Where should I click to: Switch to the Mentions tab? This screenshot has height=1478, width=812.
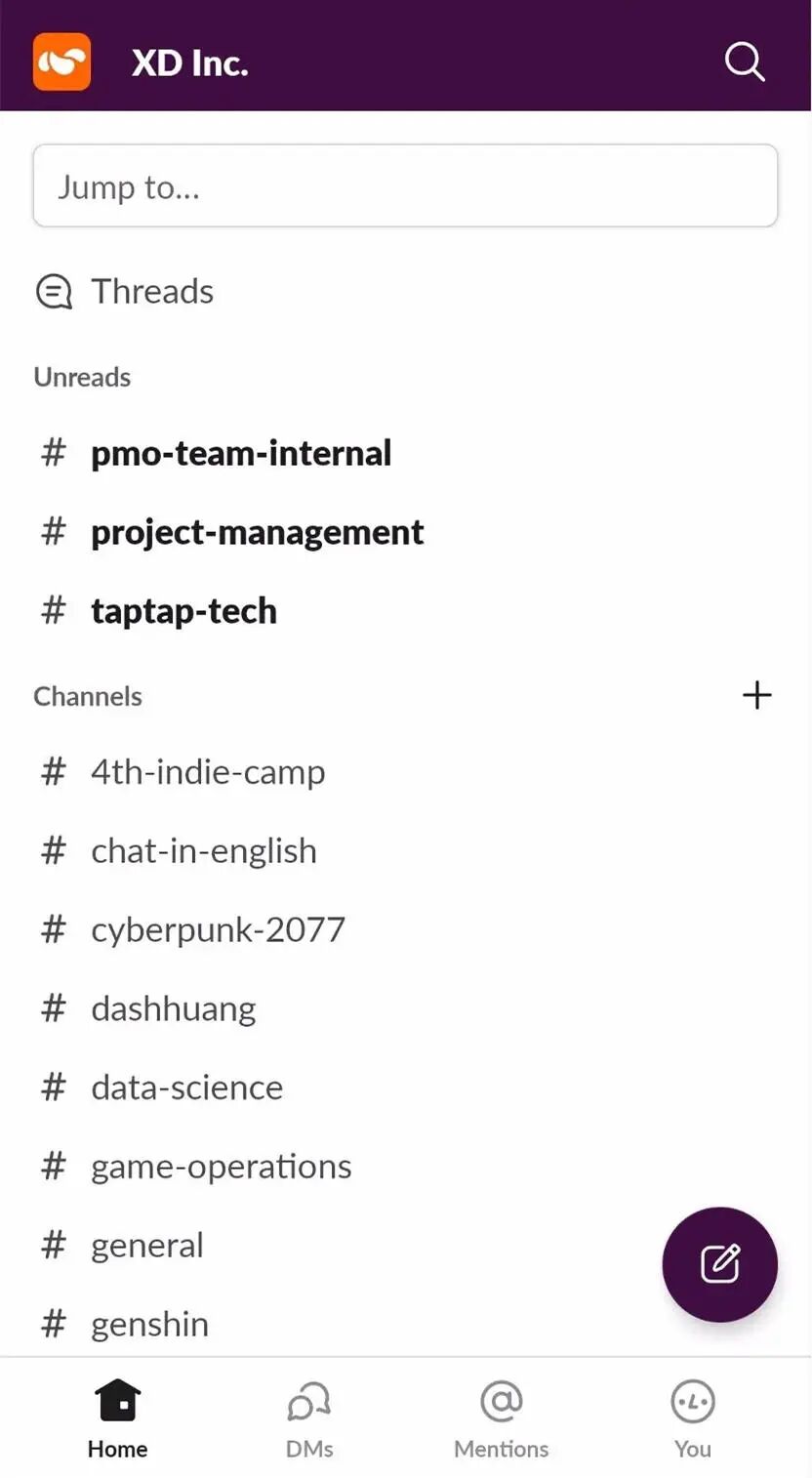tap(501, 1418)
